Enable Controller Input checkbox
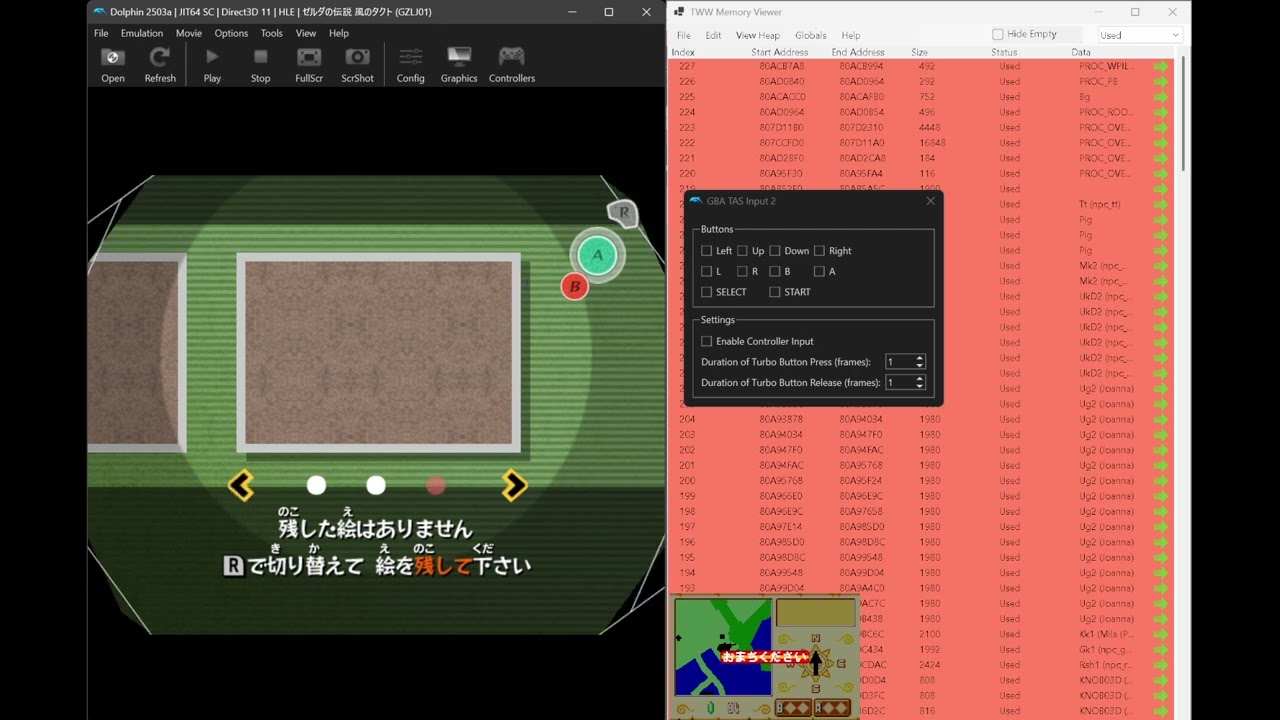 (707, 341)
